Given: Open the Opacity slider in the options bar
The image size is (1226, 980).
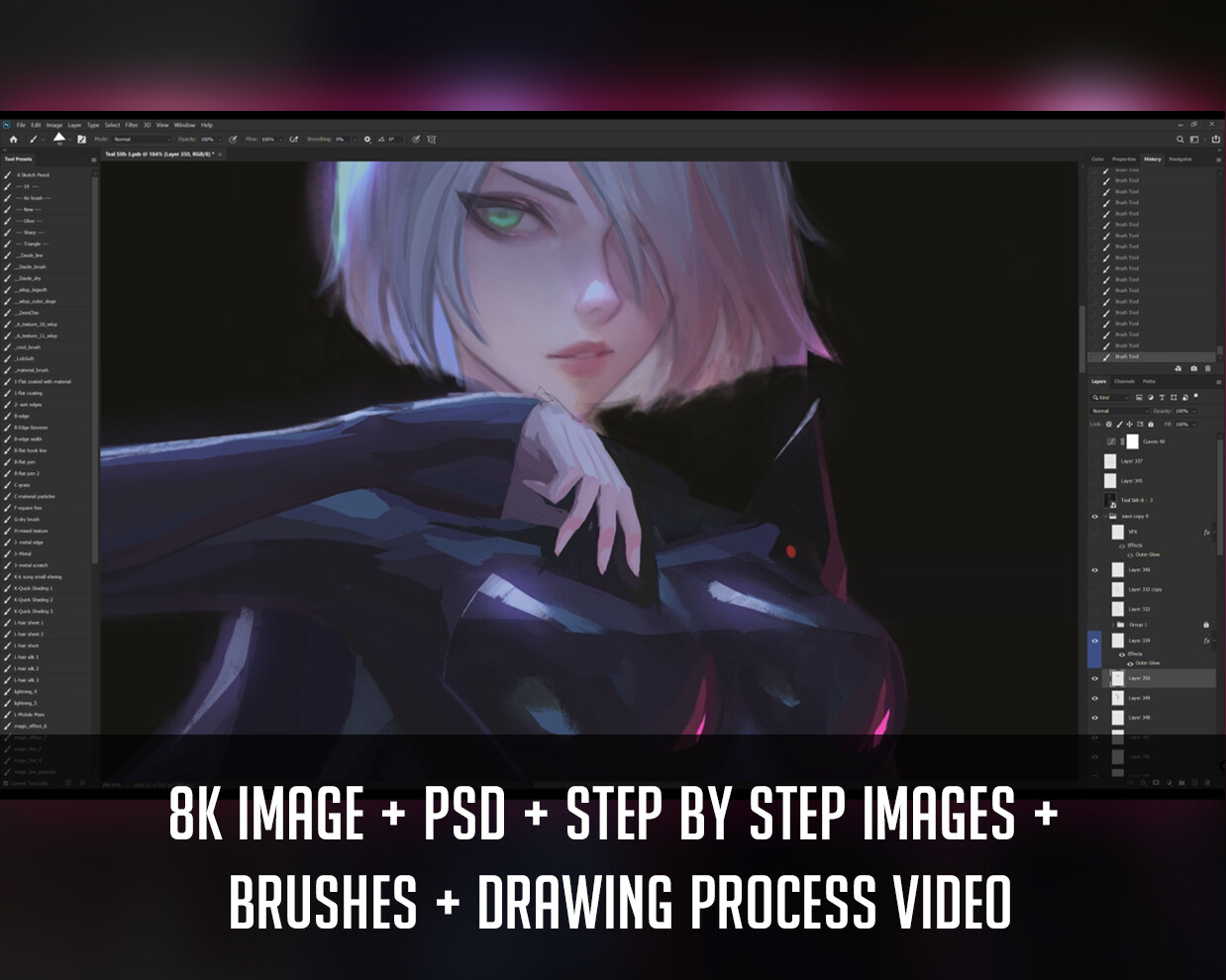Looking at the screenshot, I should click(x=219, y=140).
